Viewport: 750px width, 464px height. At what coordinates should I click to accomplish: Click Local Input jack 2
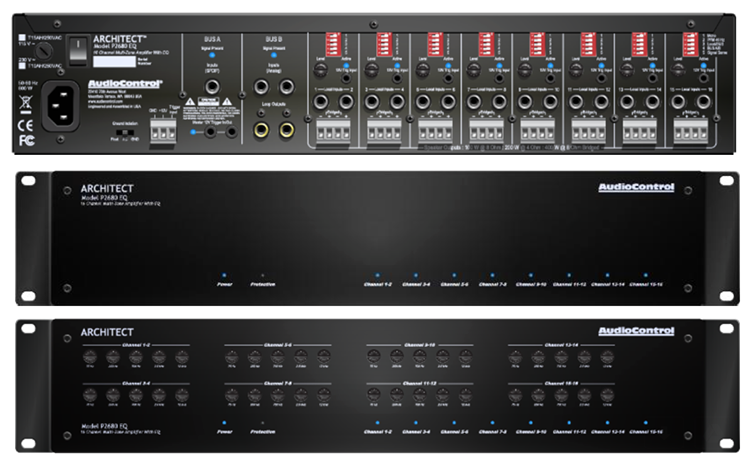pos(346,101)
